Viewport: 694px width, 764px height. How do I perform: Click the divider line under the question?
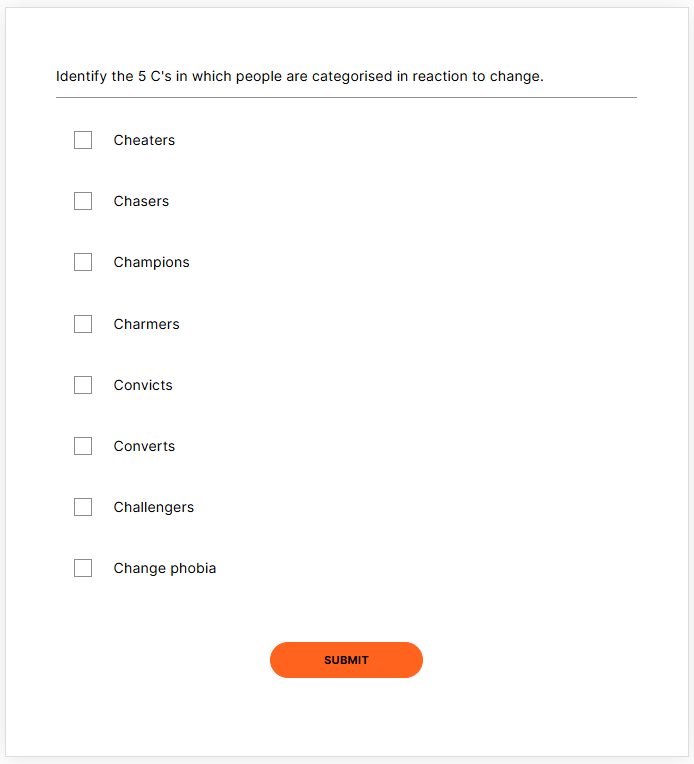click(346, 98)
